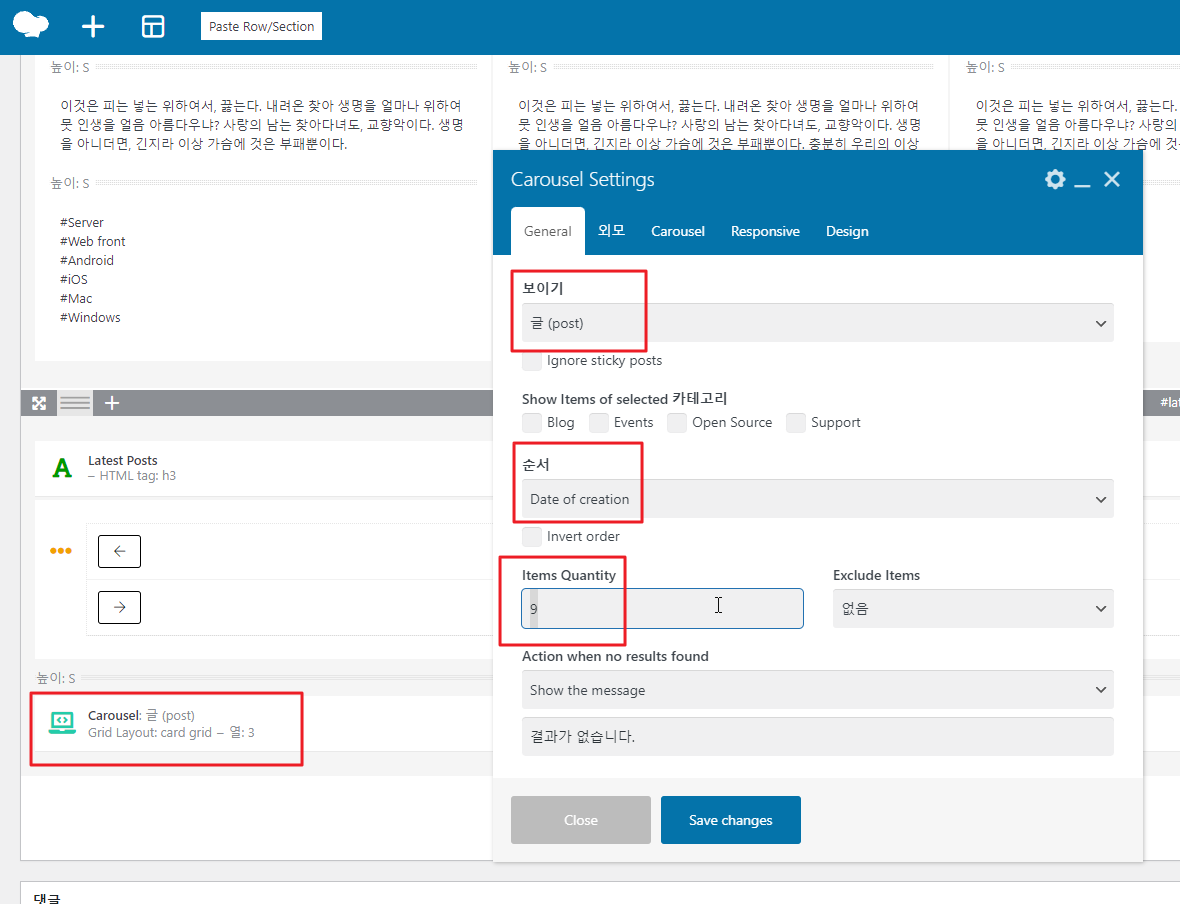Switch to the Carousel tab
Image resolution: width=1180 pixels, height=904 pixels.
click(x=677, y=231)
